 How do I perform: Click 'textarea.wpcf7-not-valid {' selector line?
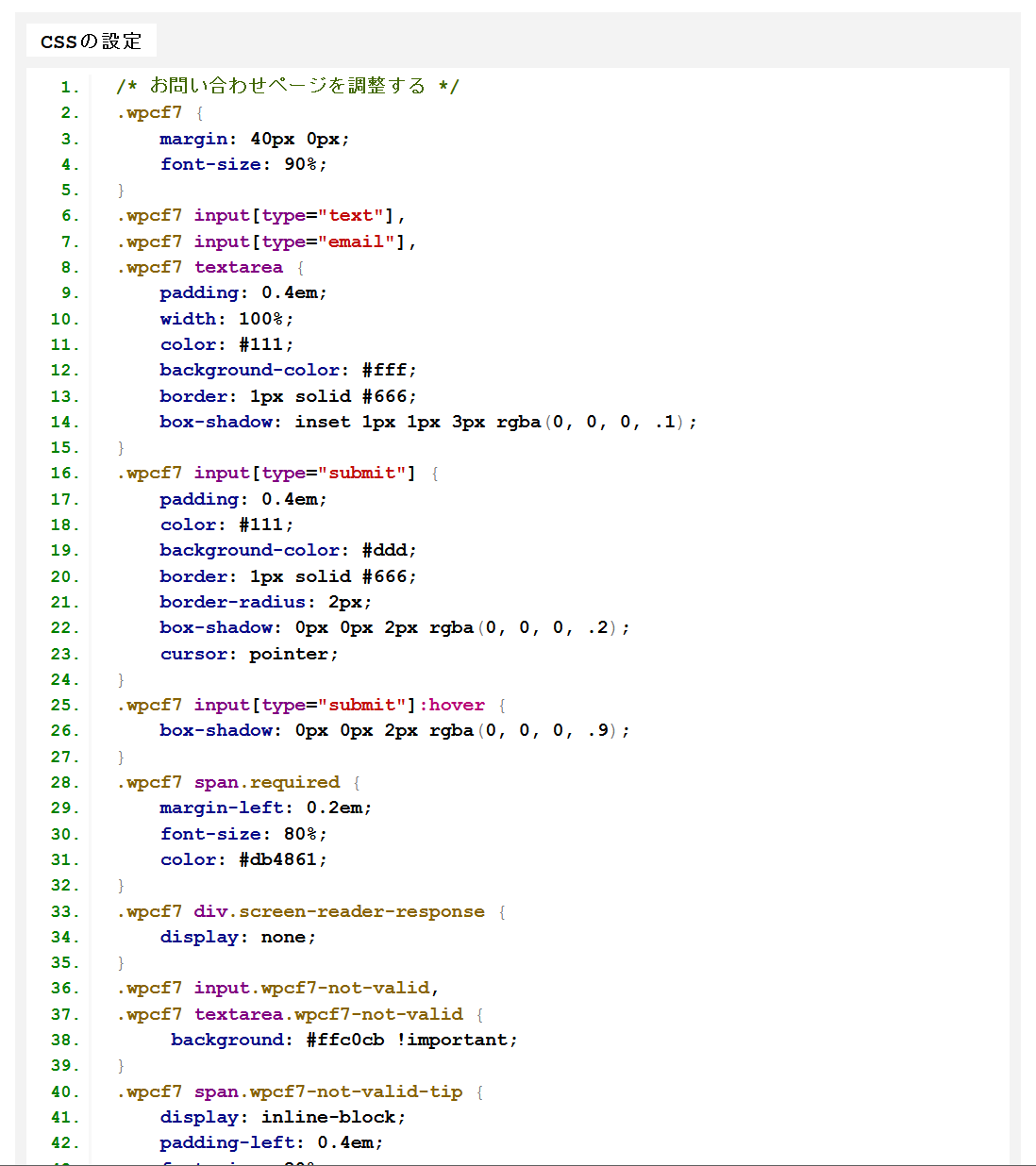pyautogui.click(x=300, y=1015)
